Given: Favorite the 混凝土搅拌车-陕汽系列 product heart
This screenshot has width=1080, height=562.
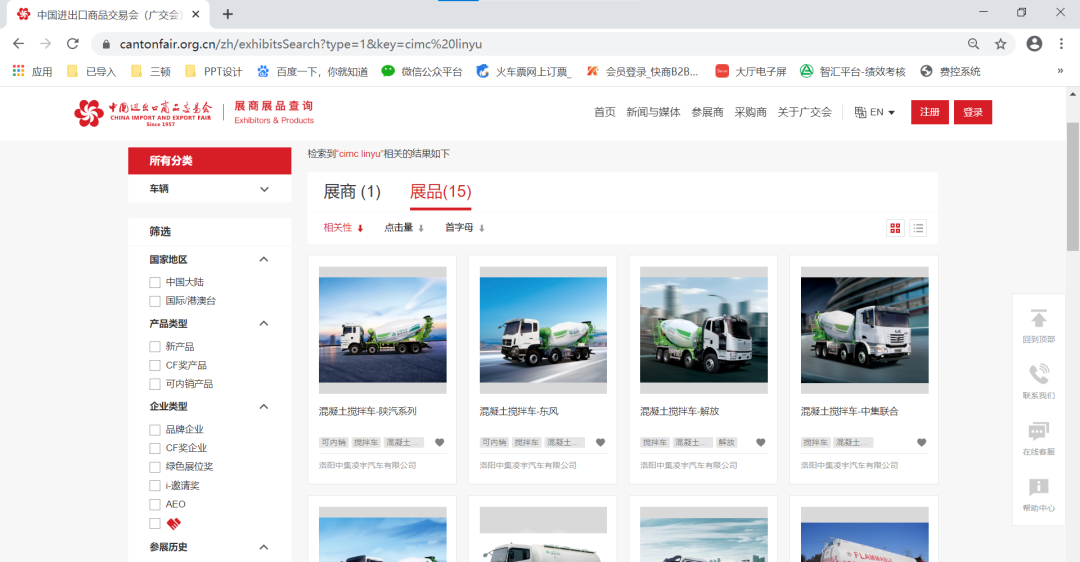Looking at the screenshot, I should 439,443.
